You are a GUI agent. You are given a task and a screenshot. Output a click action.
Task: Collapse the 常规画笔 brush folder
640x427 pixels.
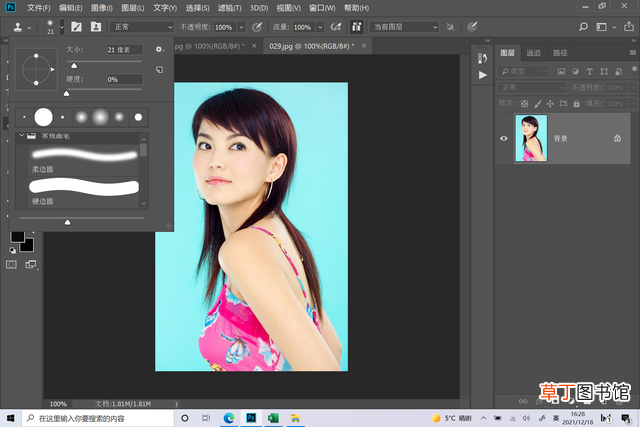(x=22, y=136)
